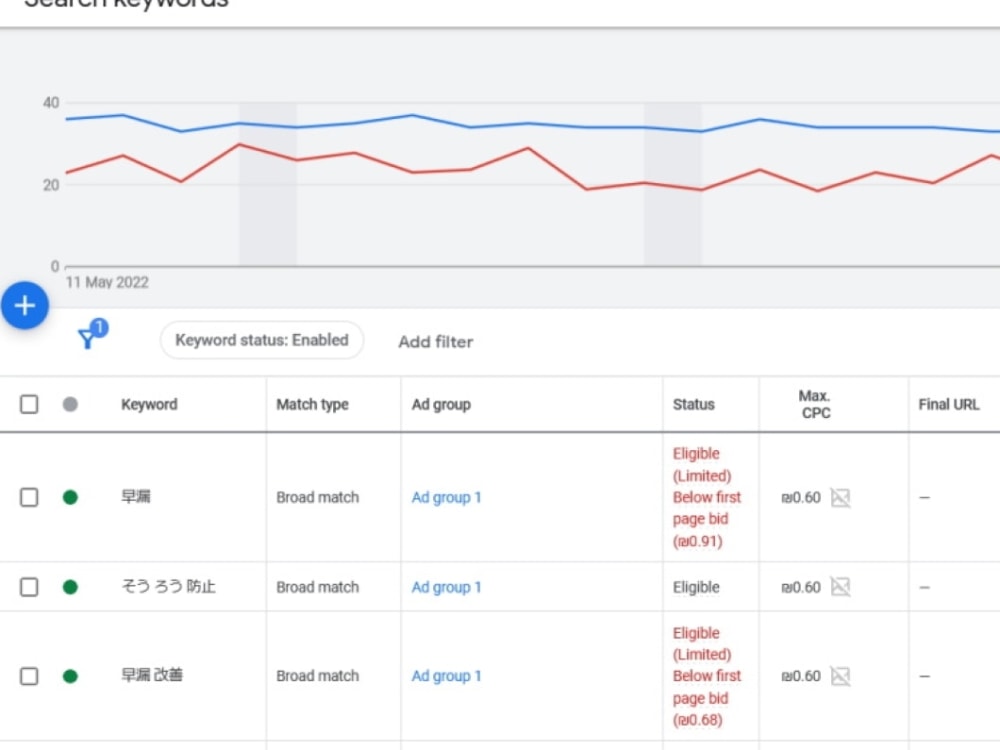This screenshot has width=1000, height=750.
Task: Open the Keyword status: Enabled filter chip
Action: pyautogui.click(x=262, y=340)
